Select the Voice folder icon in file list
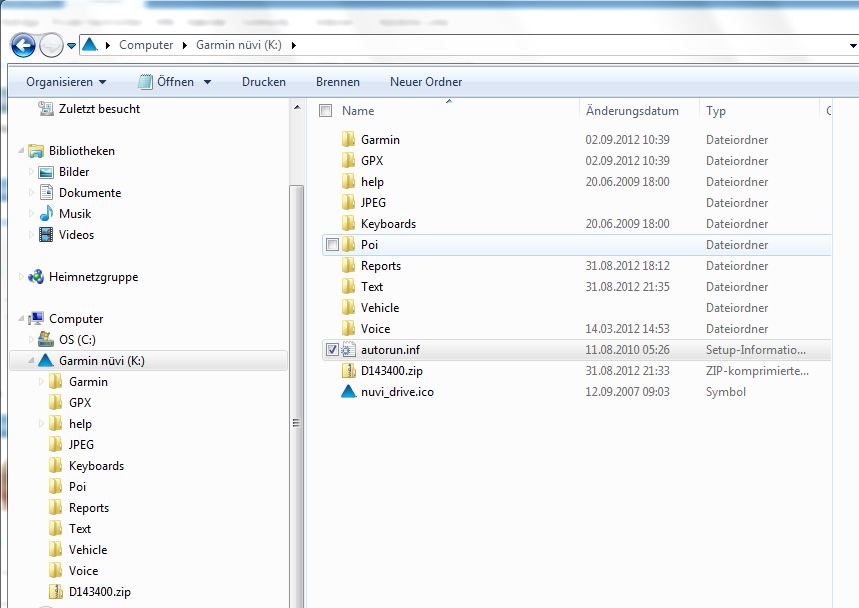 click(x=348, y=328)
